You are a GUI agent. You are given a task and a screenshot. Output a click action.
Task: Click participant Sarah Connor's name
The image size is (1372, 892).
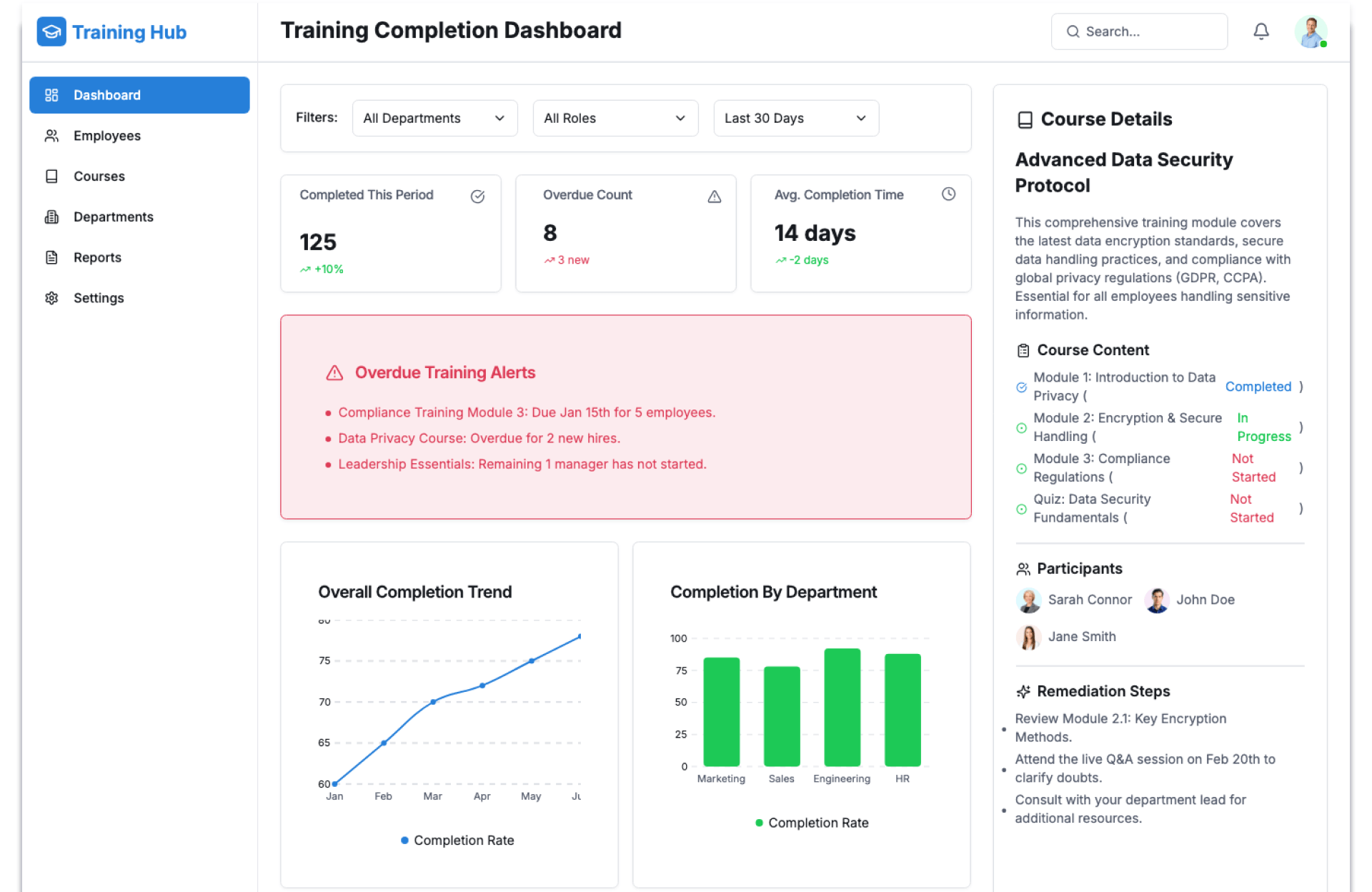click(1089, 600)
